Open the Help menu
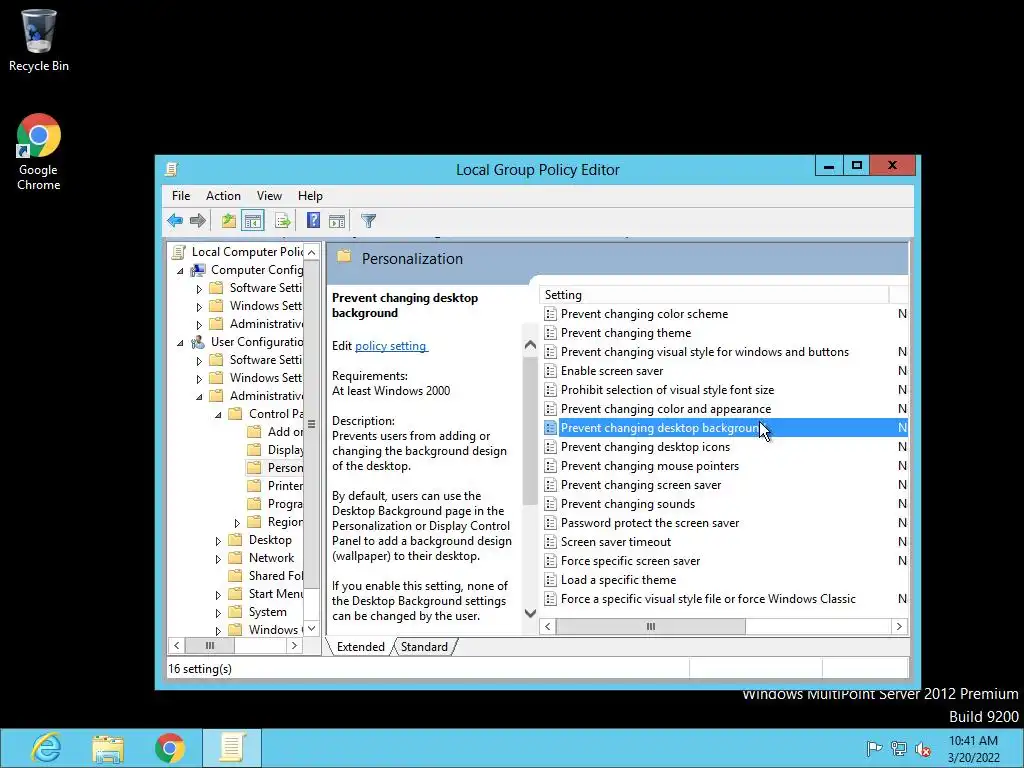Viewport: 1024px width, 768px height. click(310, 196)
